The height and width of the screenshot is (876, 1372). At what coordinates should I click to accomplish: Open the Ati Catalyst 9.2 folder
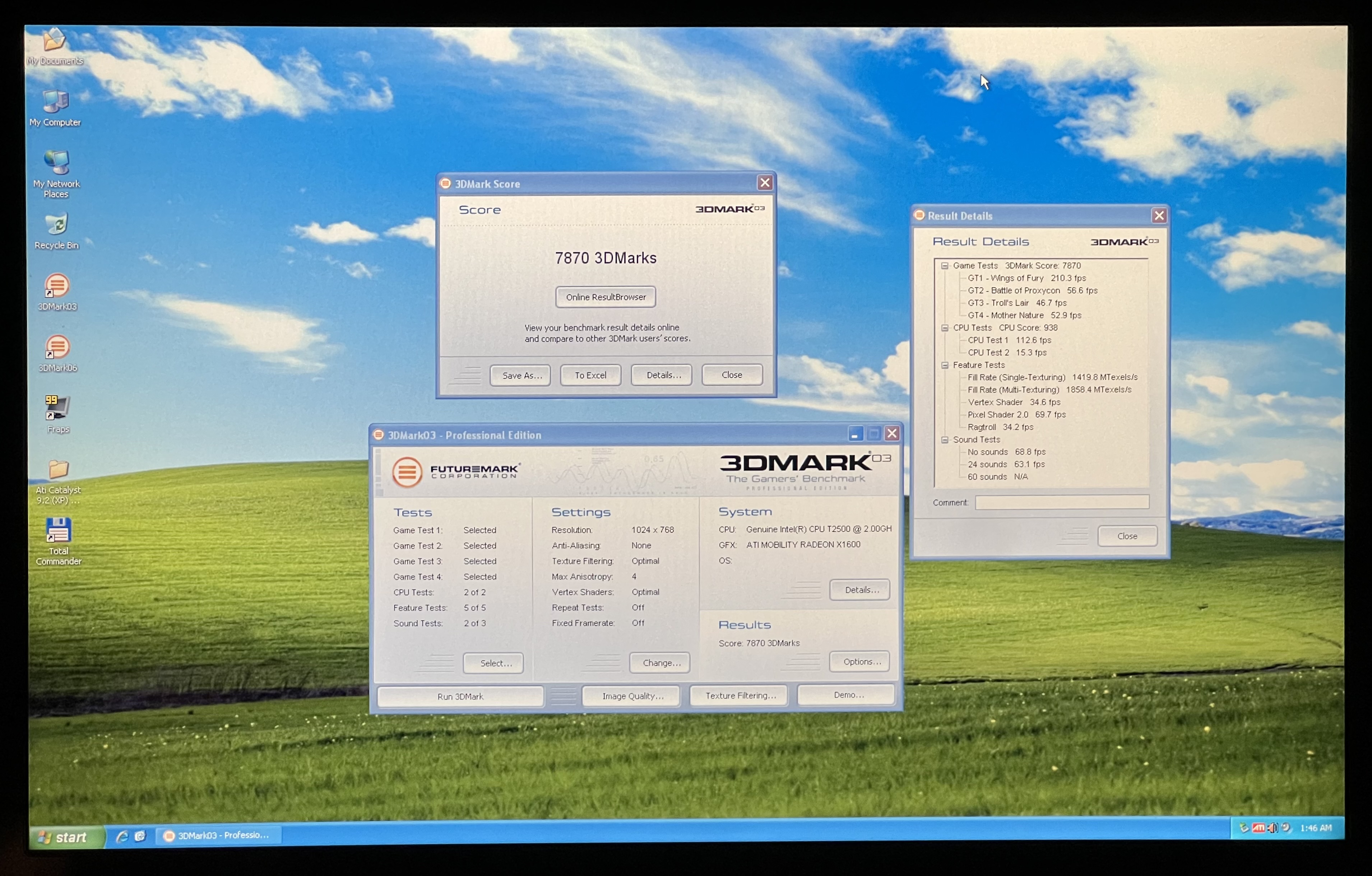click(x=58, y=471)
